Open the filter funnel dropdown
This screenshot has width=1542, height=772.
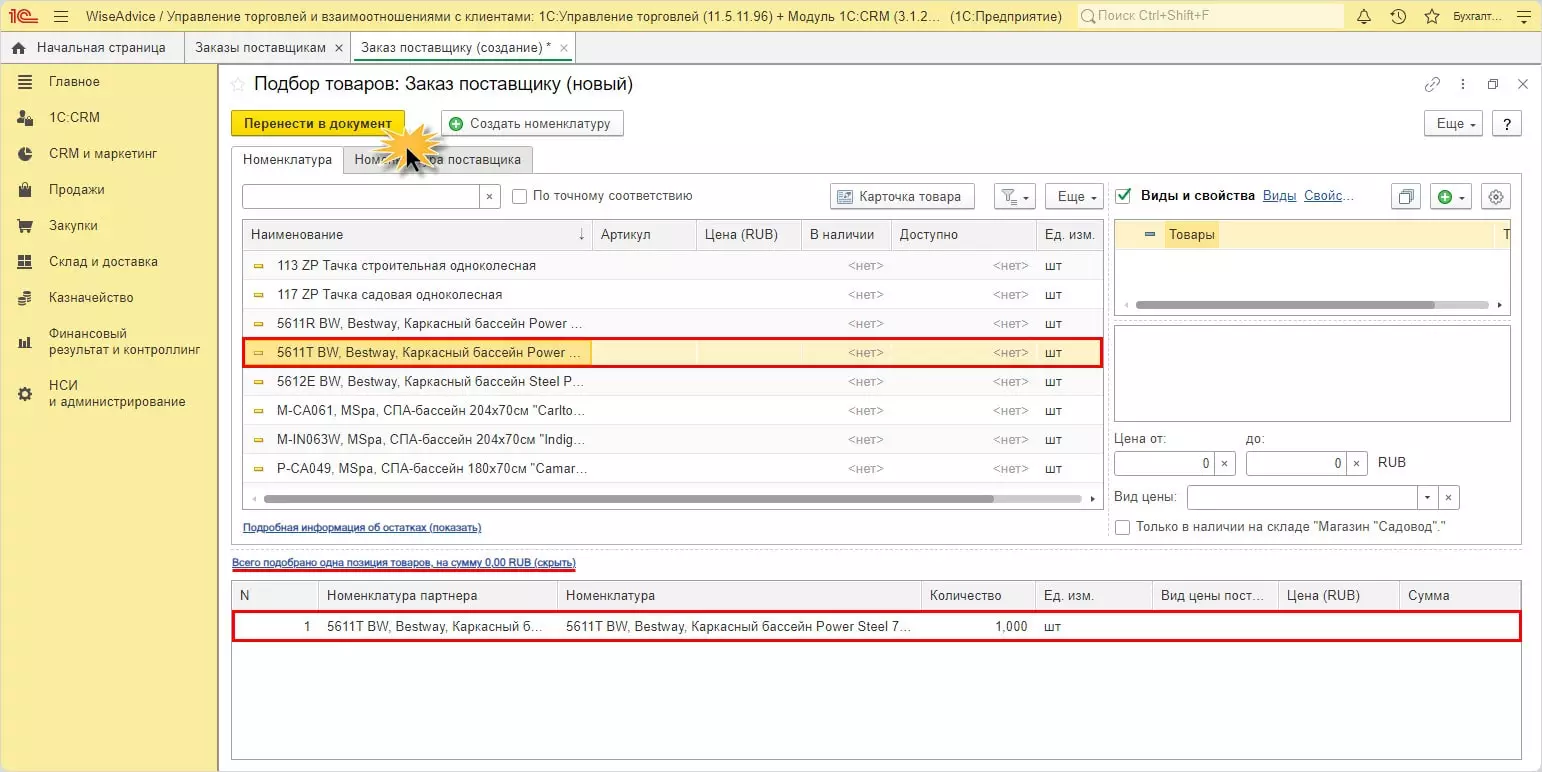(1014, 197)
